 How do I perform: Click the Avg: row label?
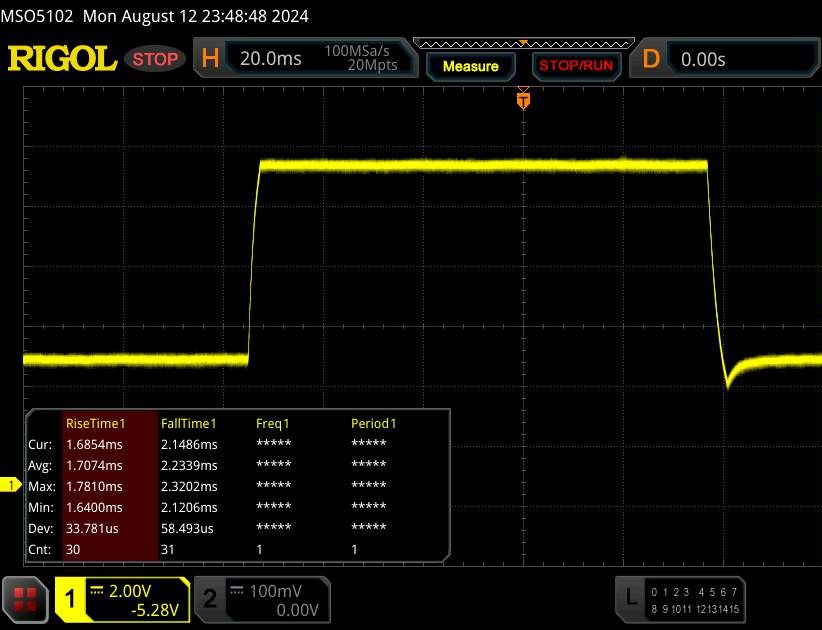tap(40, 465)
